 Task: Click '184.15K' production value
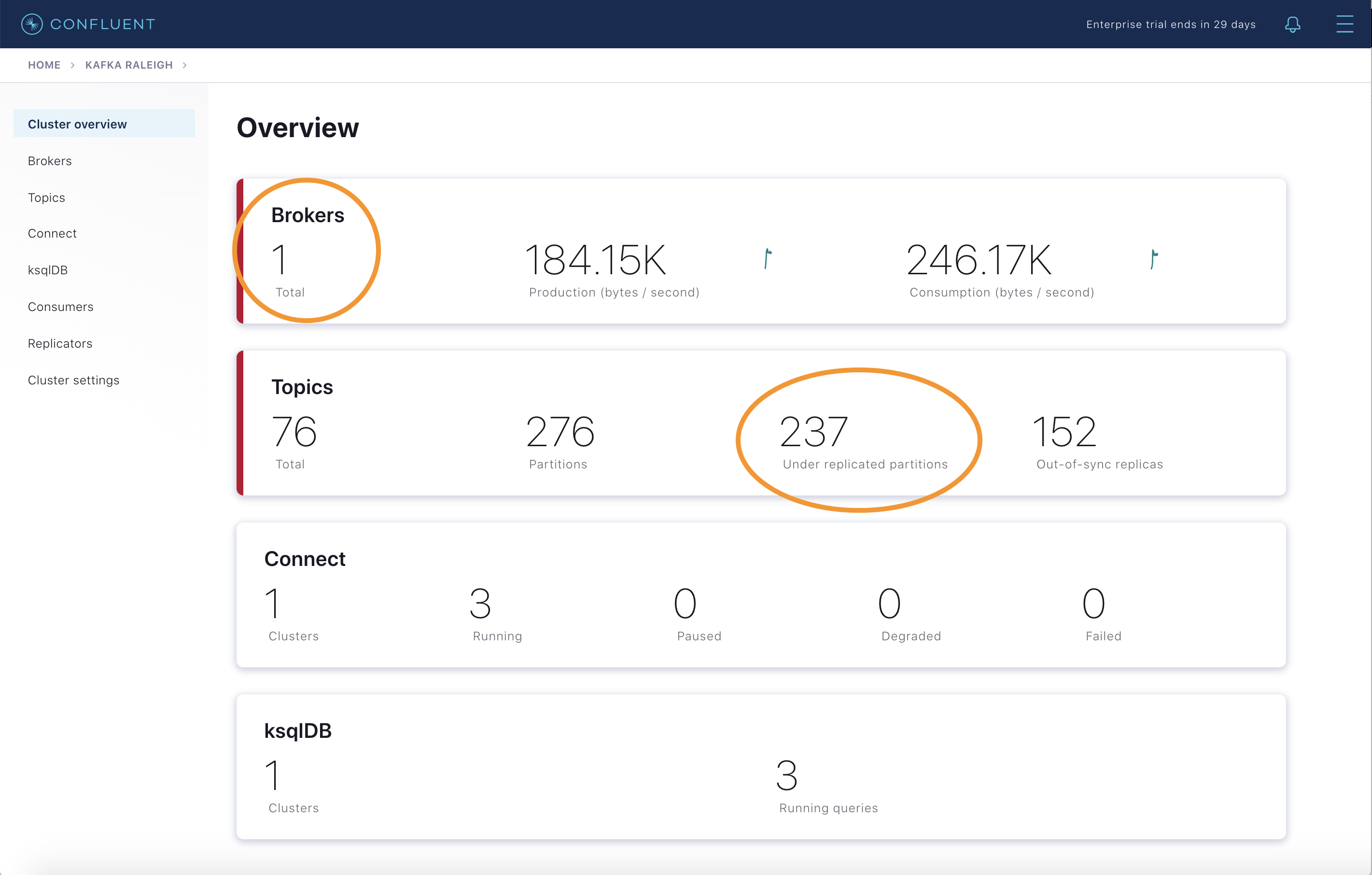click(595, 260)
